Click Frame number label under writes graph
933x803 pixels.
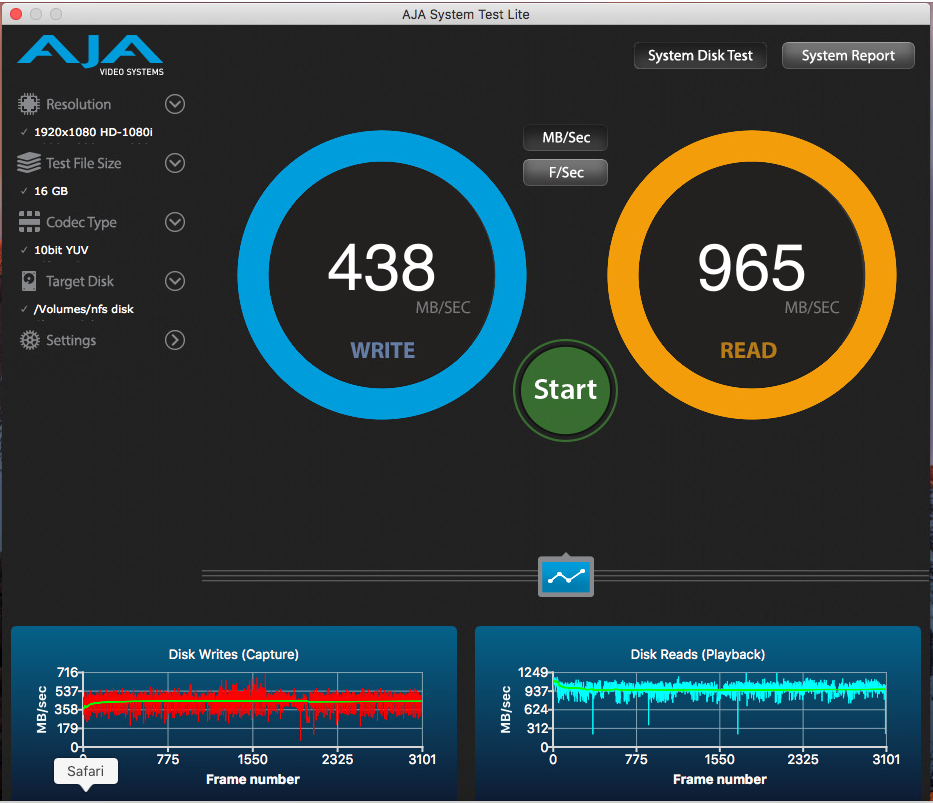[x=253, y=779]
